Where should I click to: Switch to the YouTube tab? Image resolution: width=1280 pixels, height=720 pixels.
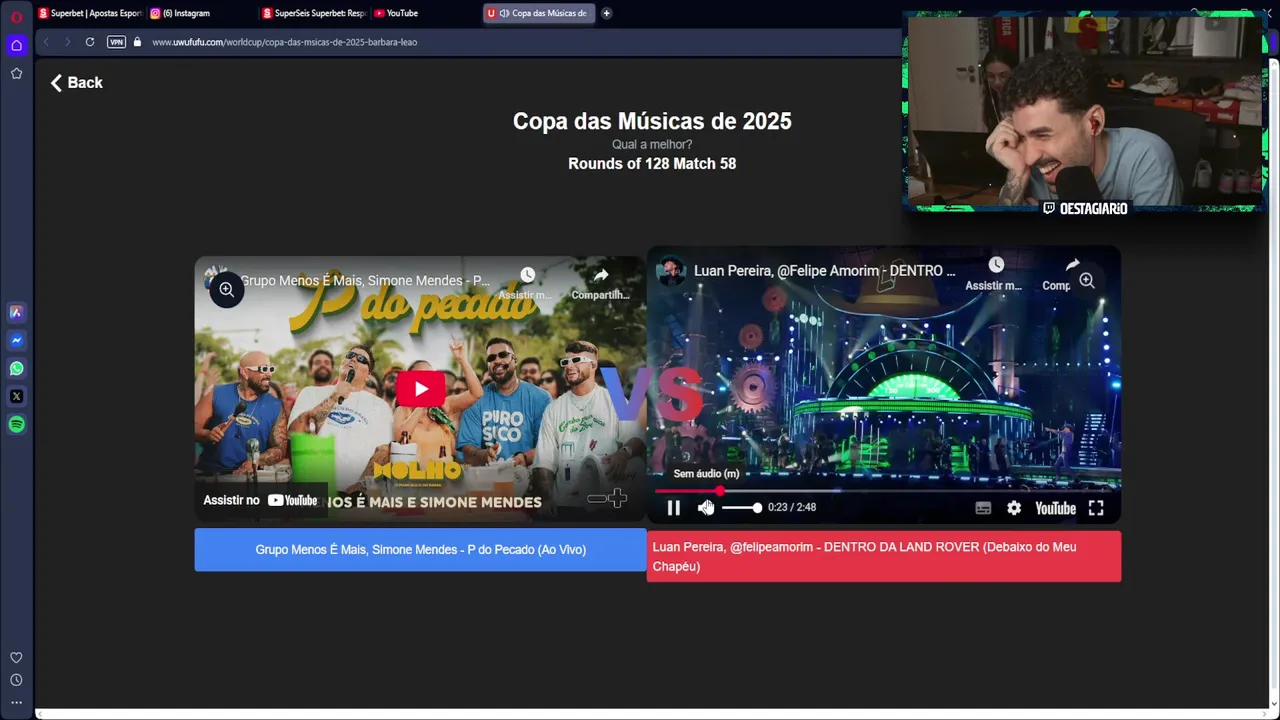pos(425,13)
